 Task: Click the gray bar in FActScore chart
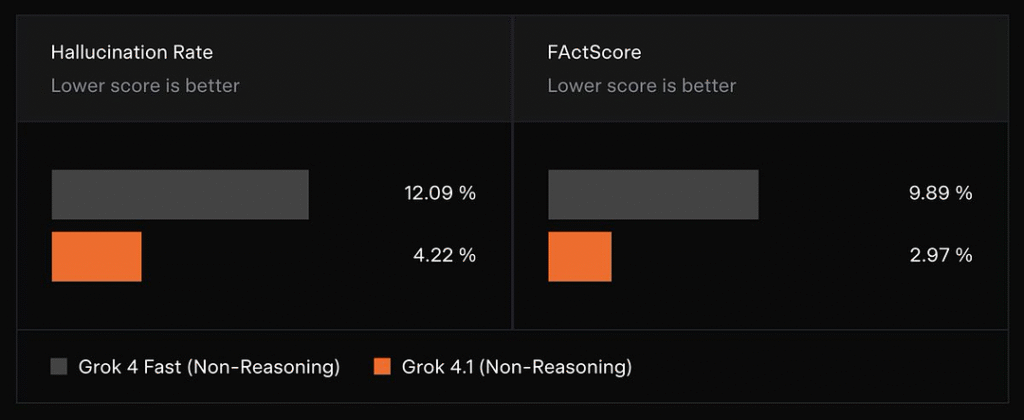click(653, 194)
